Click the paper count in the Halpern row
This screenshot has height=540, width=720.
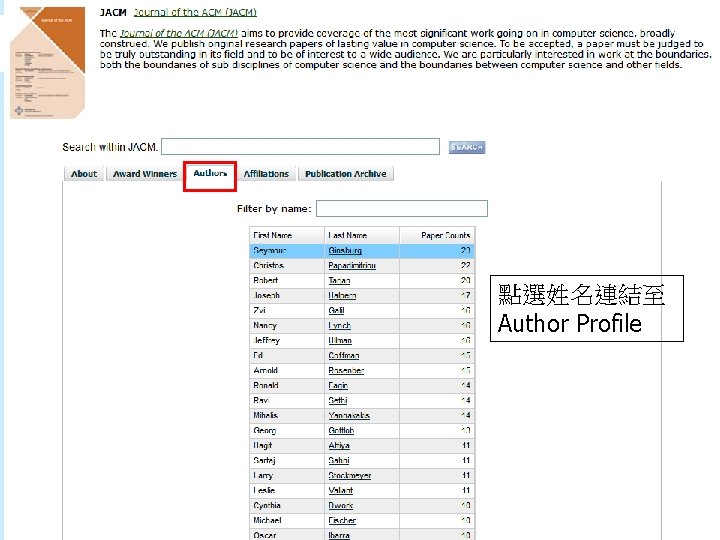[465, 296]
